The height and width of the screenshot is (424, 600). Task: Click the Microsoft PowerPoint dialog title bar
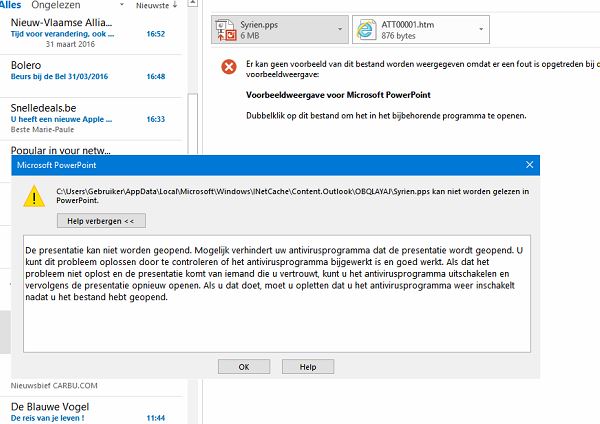276,165
